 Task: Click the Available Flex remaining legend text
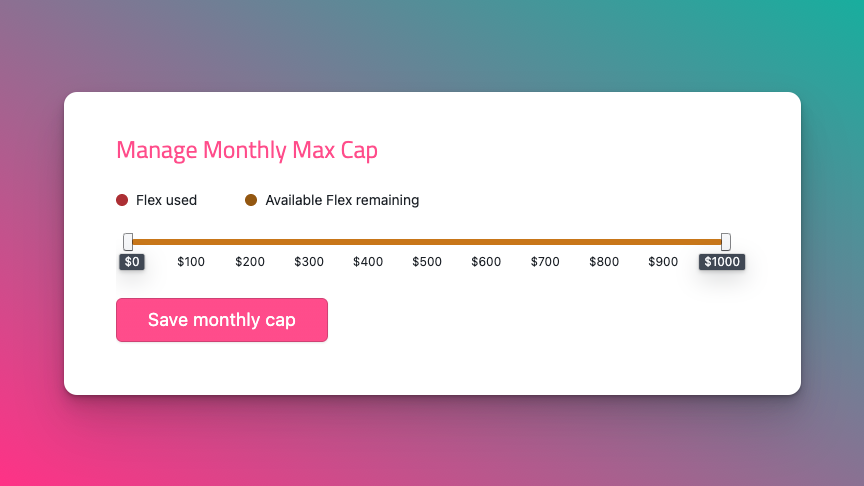point(342,200)
